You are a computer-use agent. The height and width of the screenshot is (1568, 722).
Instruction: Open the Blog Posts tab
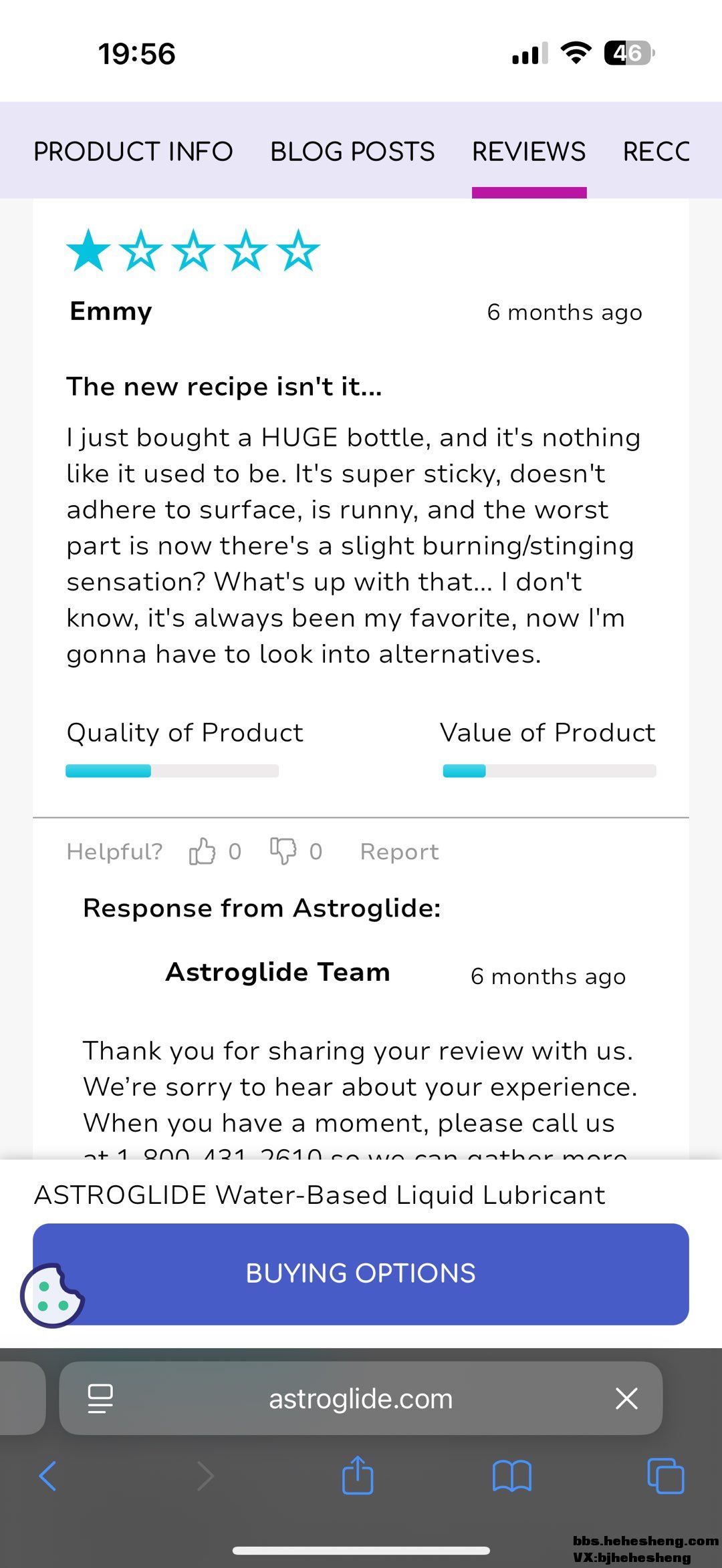point(352,152)
